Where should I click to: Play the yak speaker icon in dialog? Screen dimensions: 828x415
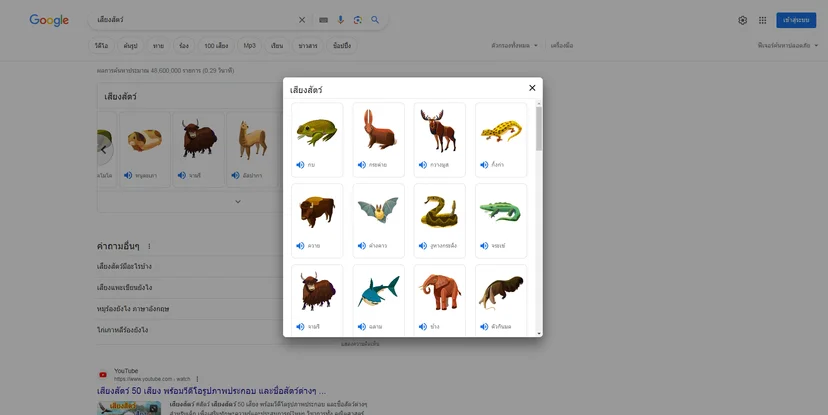(x=300, y=326)
